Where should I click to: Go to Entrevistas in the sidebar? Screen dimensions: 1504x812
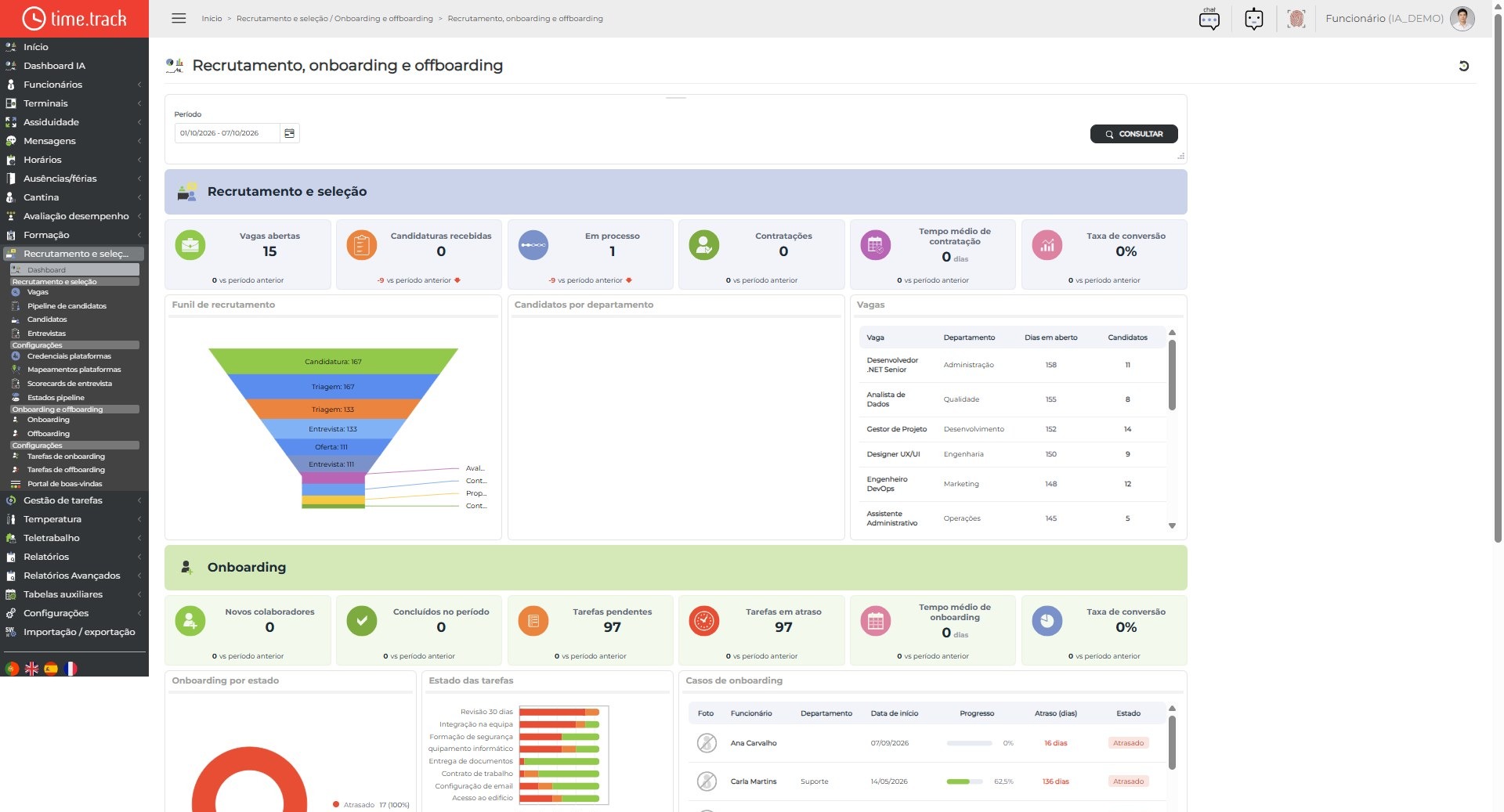pos(46,334)
